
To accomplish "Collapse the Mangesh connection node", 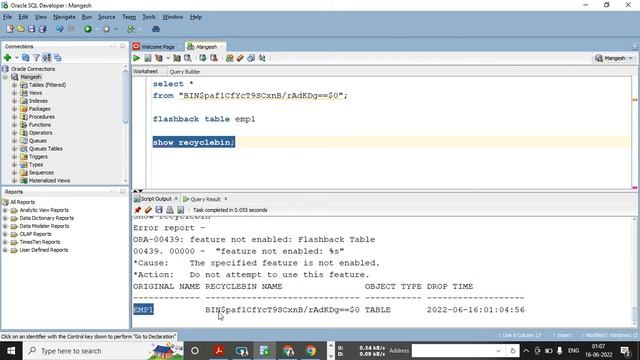I will point(5,77).
